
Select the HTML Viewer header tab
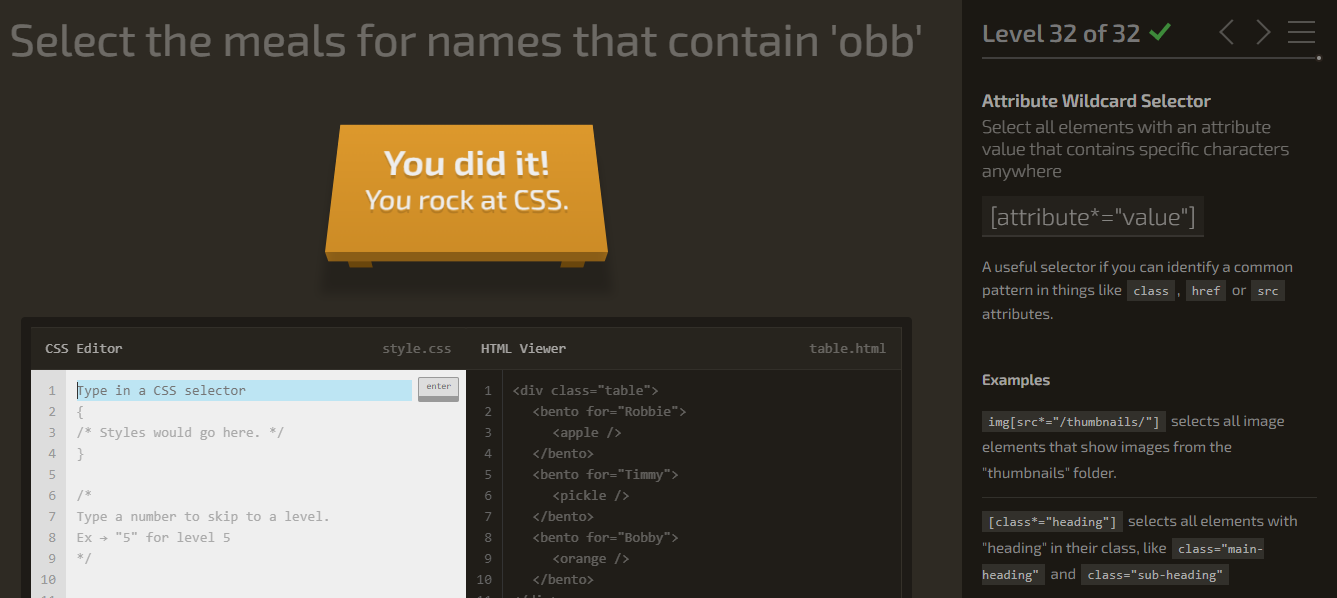point(523,349)
